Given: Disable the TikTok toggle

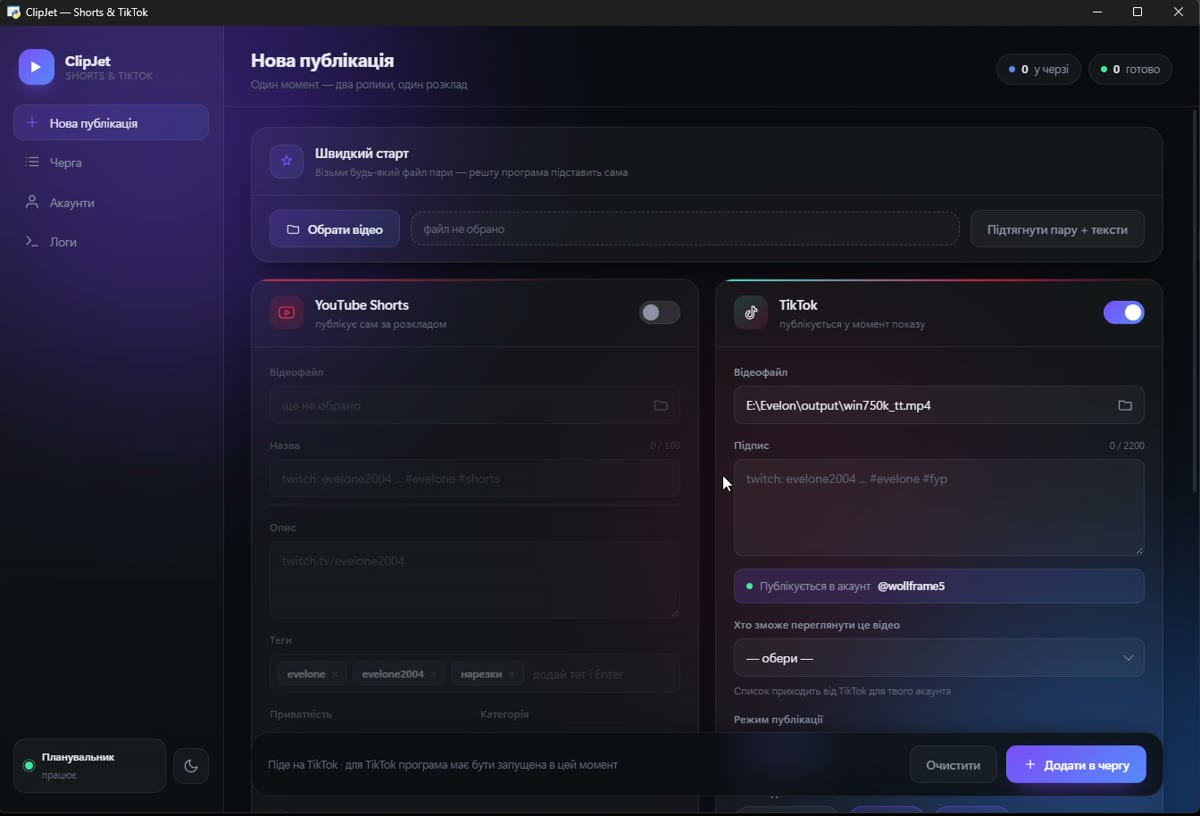Looking at the screenshot, I should pyautogui.click(x=1124, y=313).
